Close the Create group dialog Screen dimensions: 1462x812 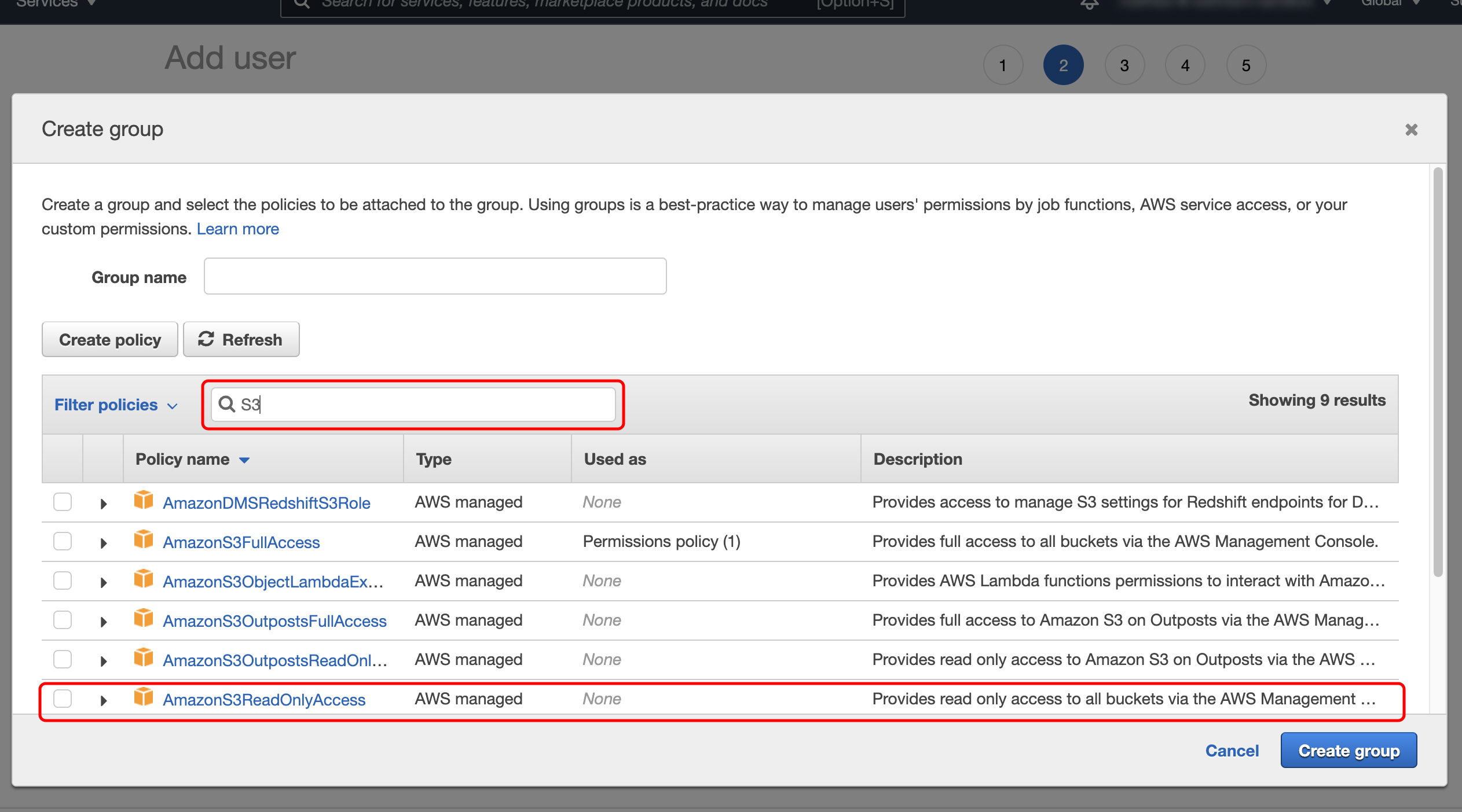1412,130
